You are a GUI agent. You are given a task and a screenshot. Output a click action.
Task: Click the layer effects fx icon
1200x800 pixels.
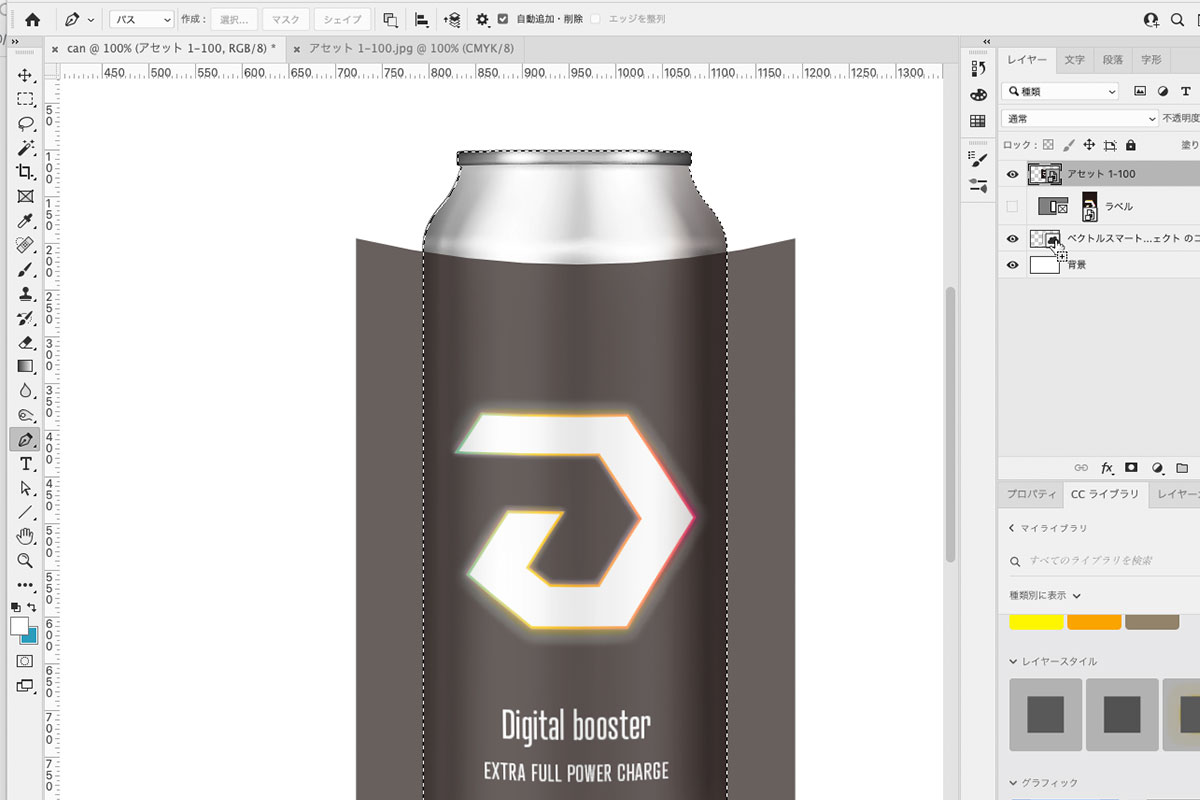tap(1107, 467)
